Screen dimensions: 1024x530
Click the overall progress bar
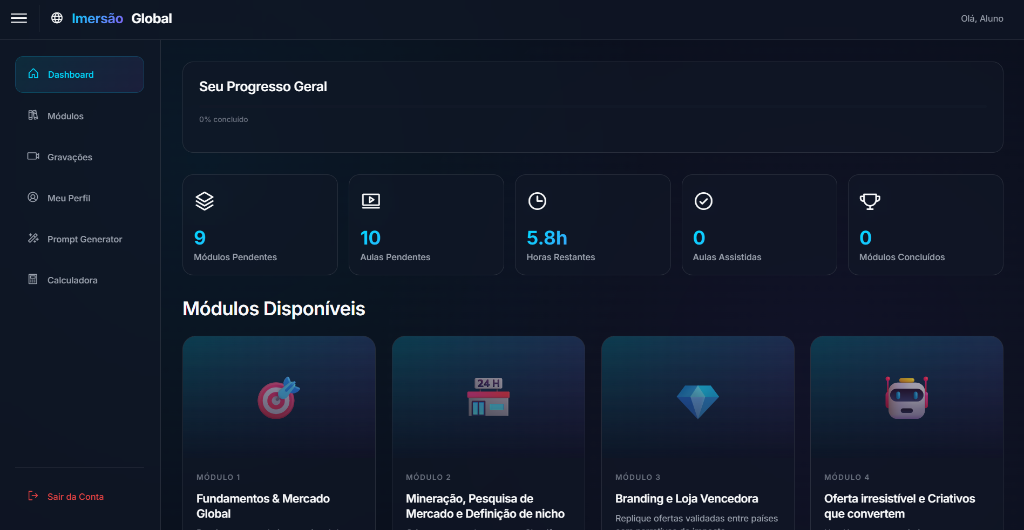click(593, 106)
